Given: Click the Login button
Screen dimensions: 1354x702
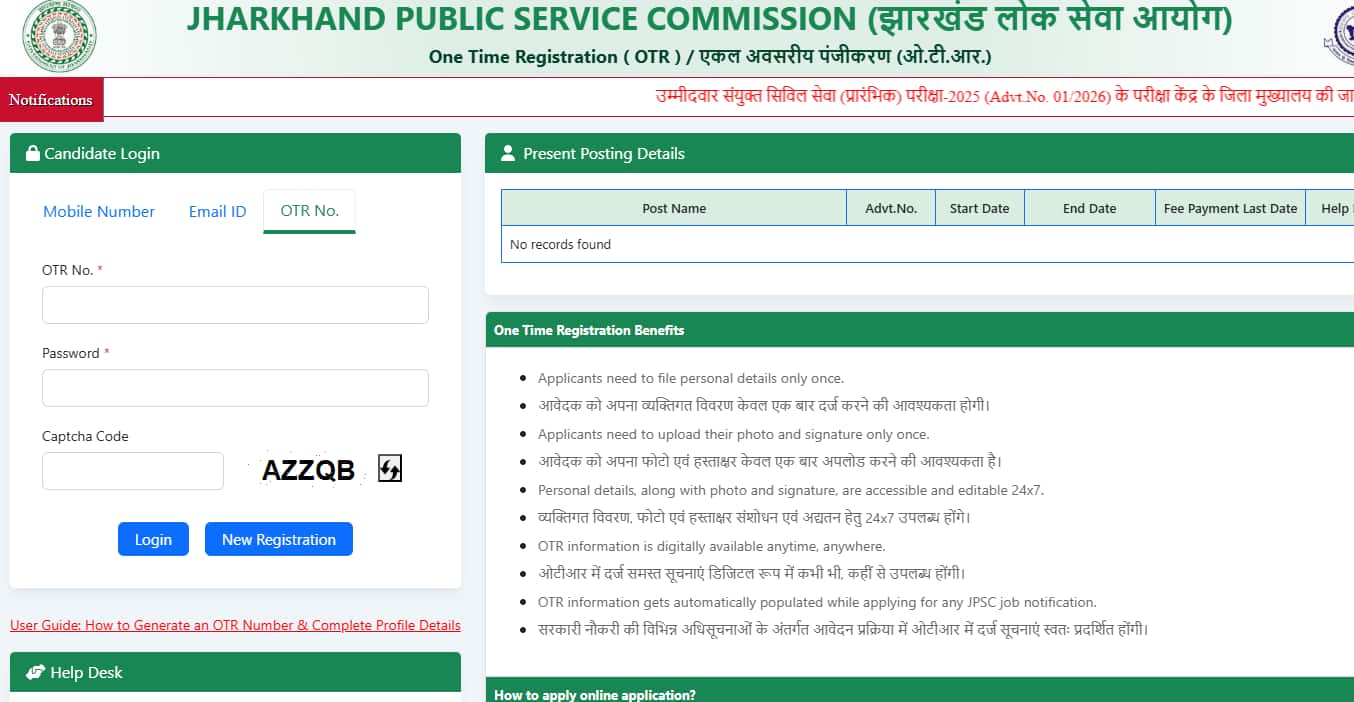Looking at the screenshot, I should 153,539.
